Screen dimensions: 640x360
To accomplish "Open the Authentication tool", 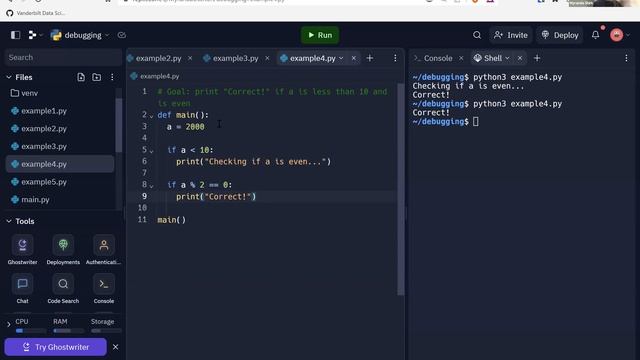I will coord(104,250).
